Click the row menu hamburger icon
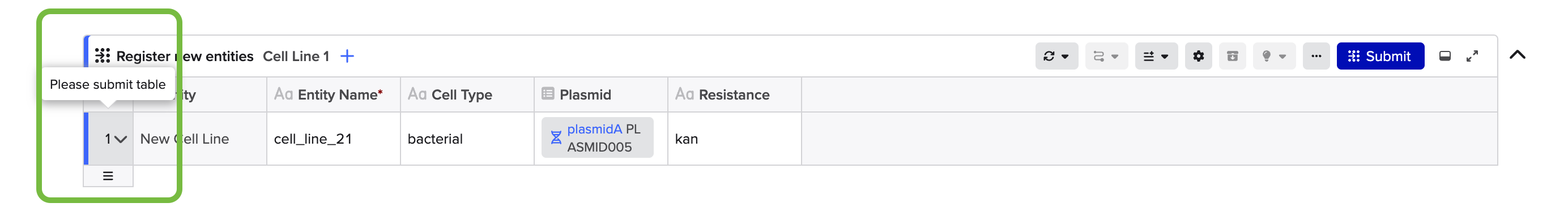Viewport: 1568px width, 207px height. pyautogui.click(x=108, y=176)
